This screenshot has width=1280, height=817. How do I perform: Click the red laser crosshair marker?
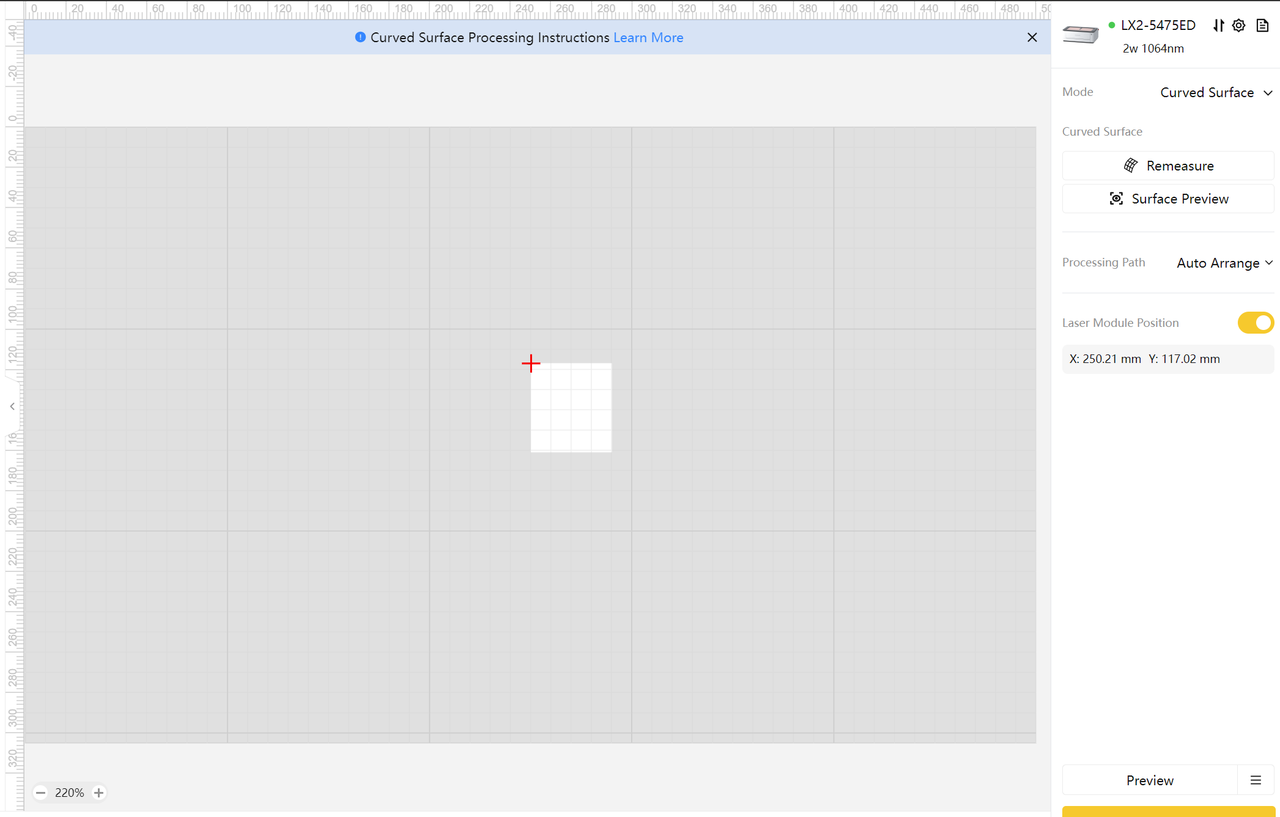click(531, 364)
